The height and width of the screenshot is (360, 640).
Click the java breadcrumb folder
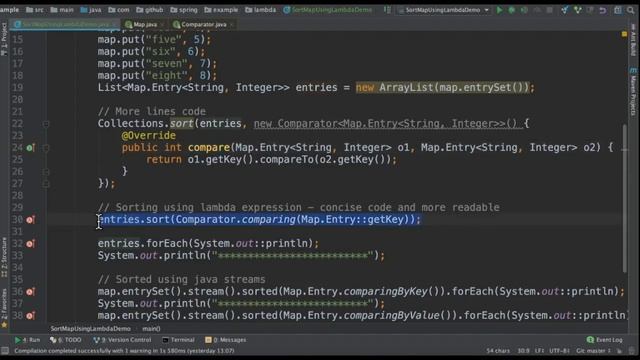pos(91,10)
